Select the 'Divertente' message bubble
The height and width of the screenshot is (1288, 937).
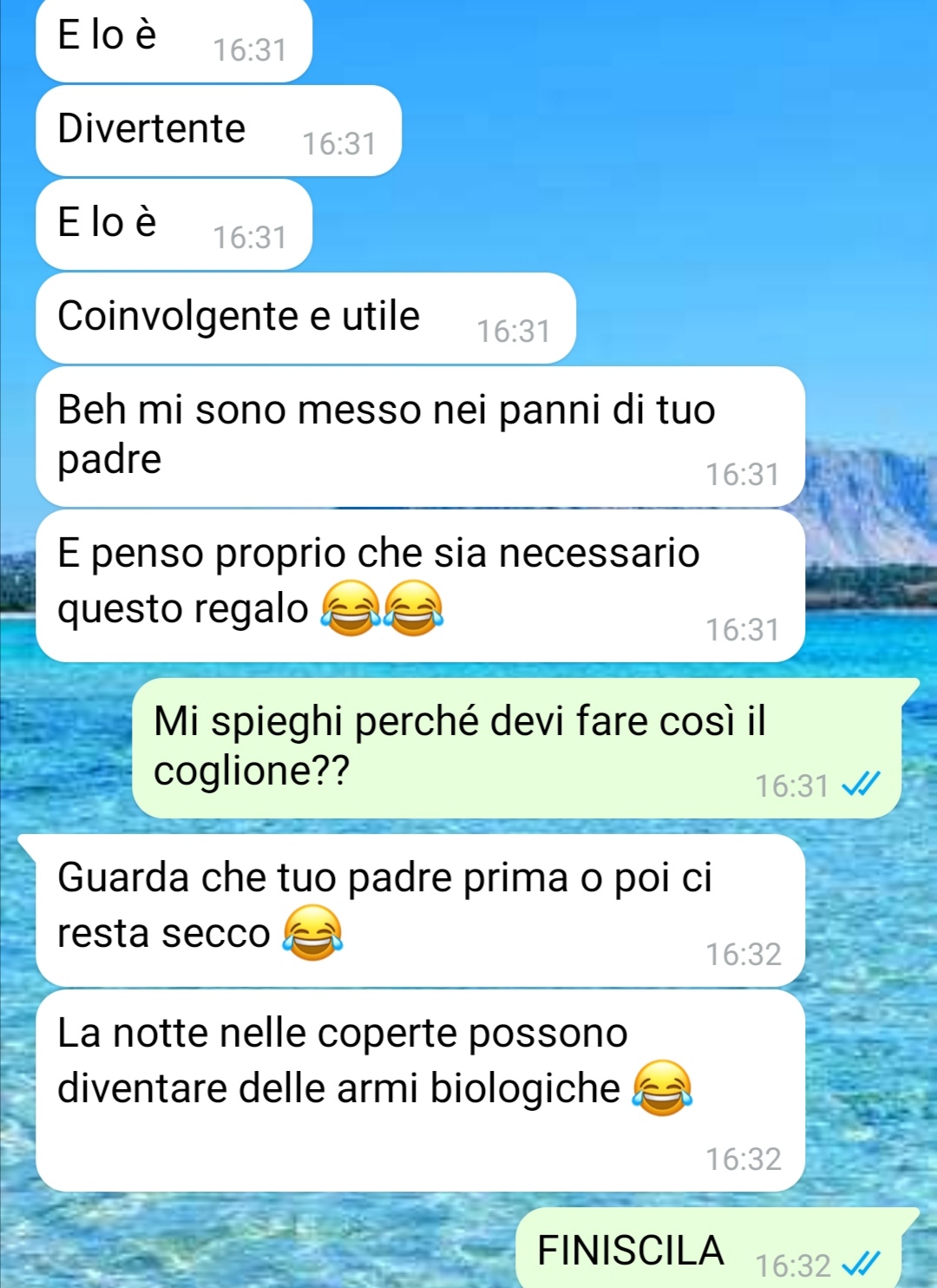[x=218, y=131]
